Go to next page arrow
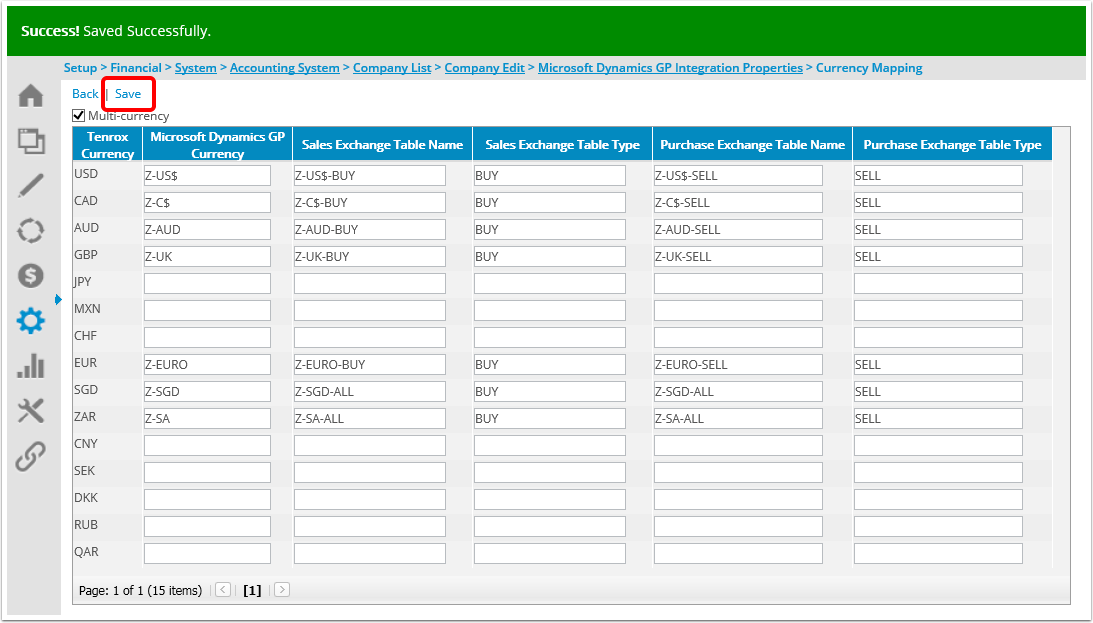The image size is (1093, 623). coord(282,590)
